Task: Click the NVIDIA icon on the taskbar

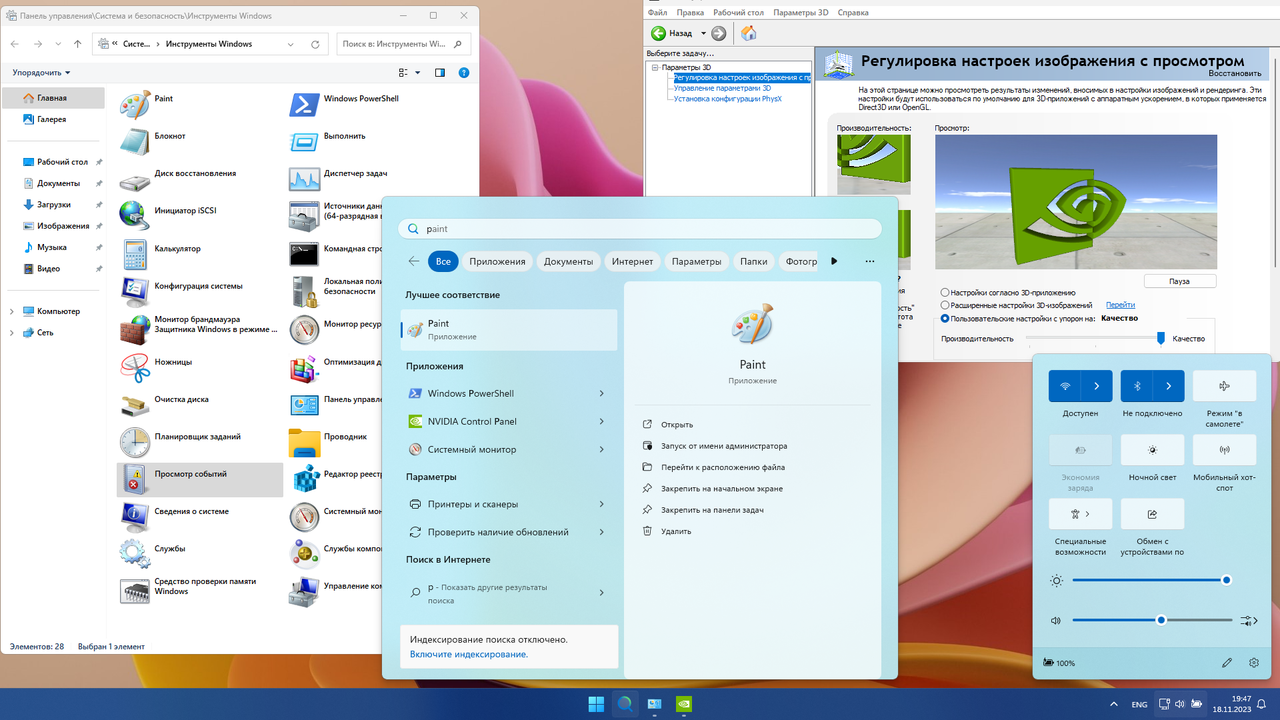Action: (x=683, y=704)
